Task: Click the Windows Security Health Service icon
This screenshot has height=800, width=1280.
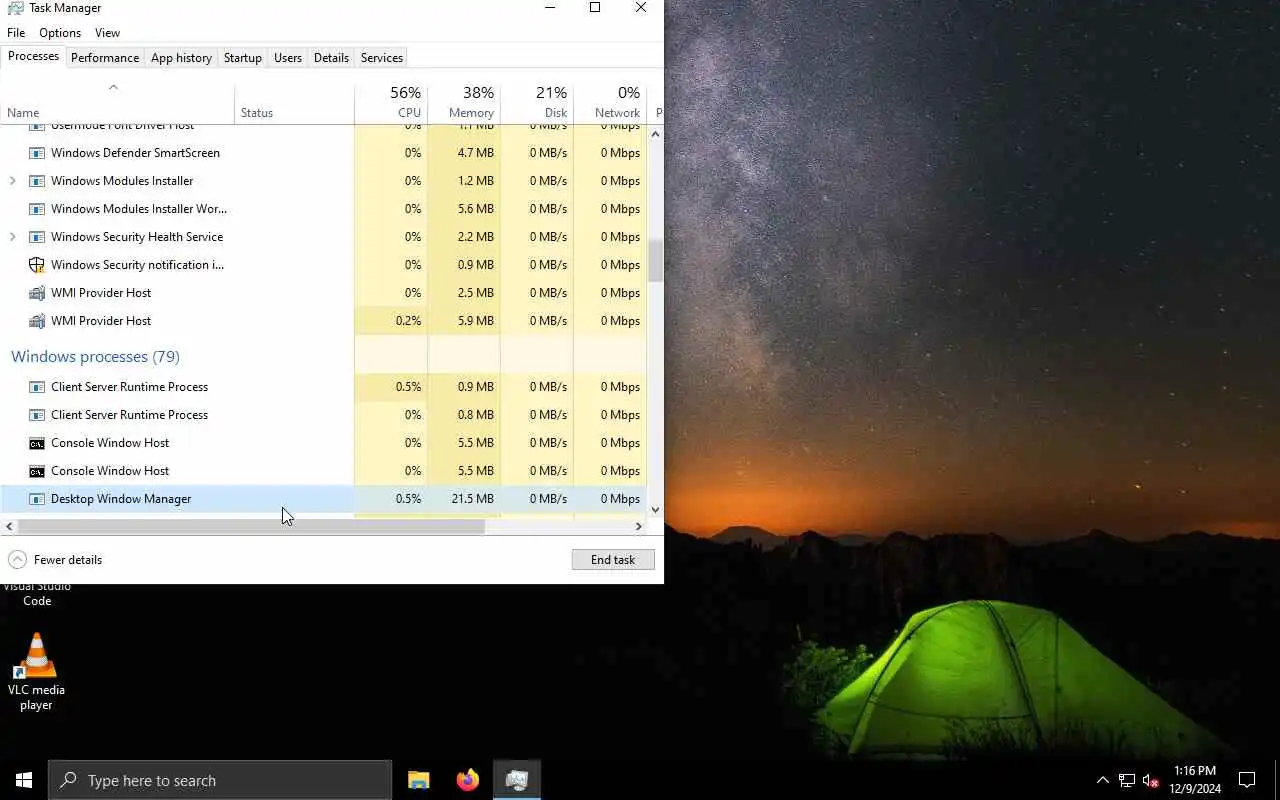Action: click(x=37, y=237)
